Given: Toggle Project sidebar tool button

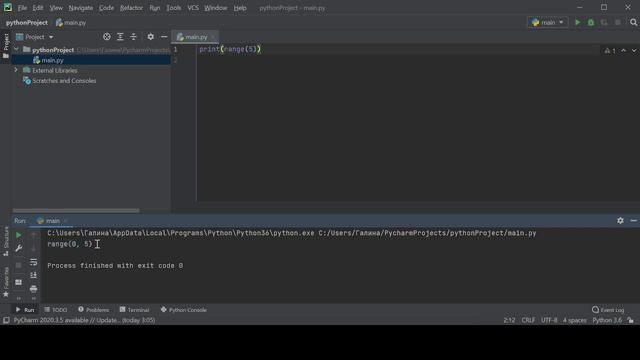Looking at the screenshot, I should (6, 46).
